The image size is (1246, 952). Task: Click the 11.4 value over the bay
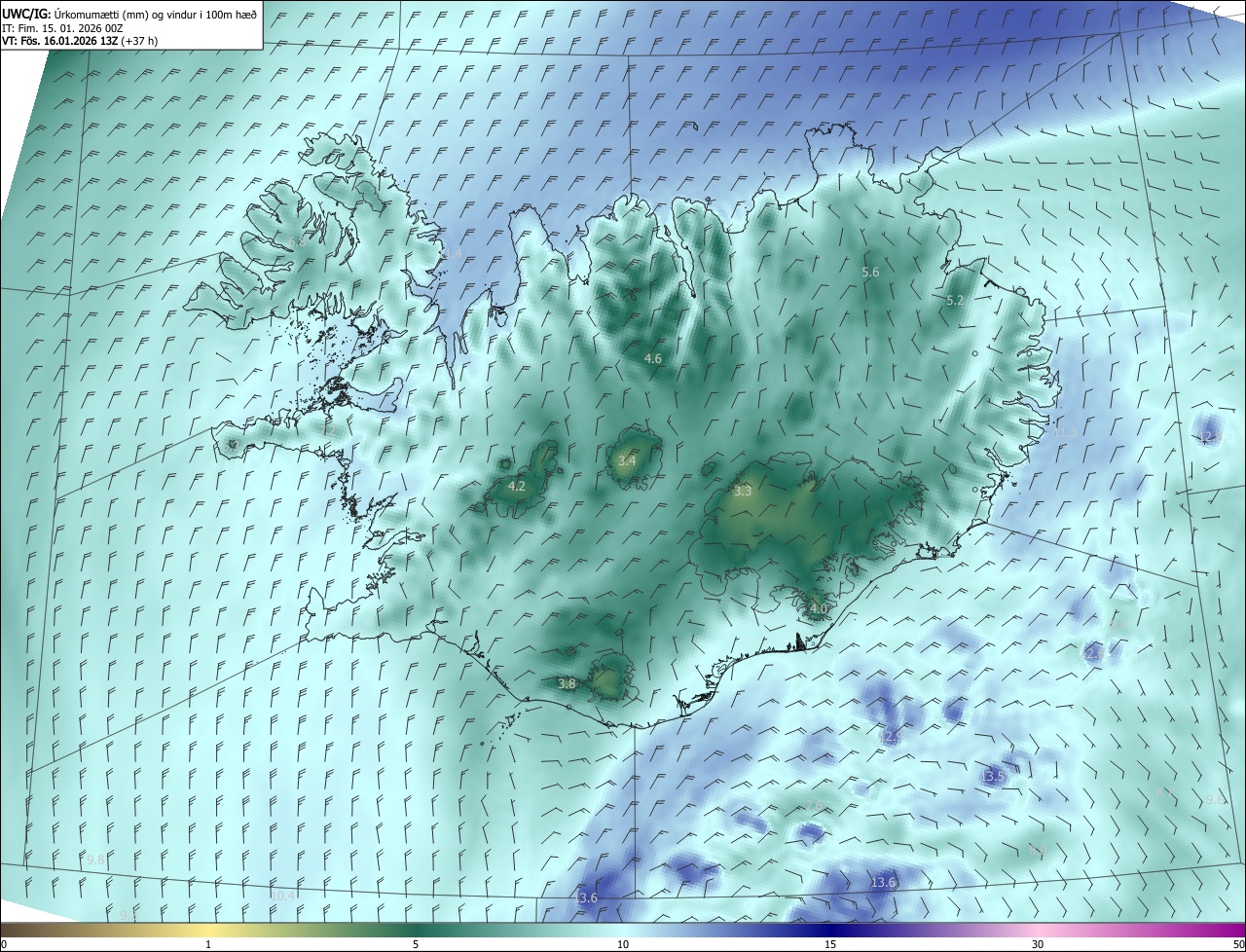click(451, 253)
